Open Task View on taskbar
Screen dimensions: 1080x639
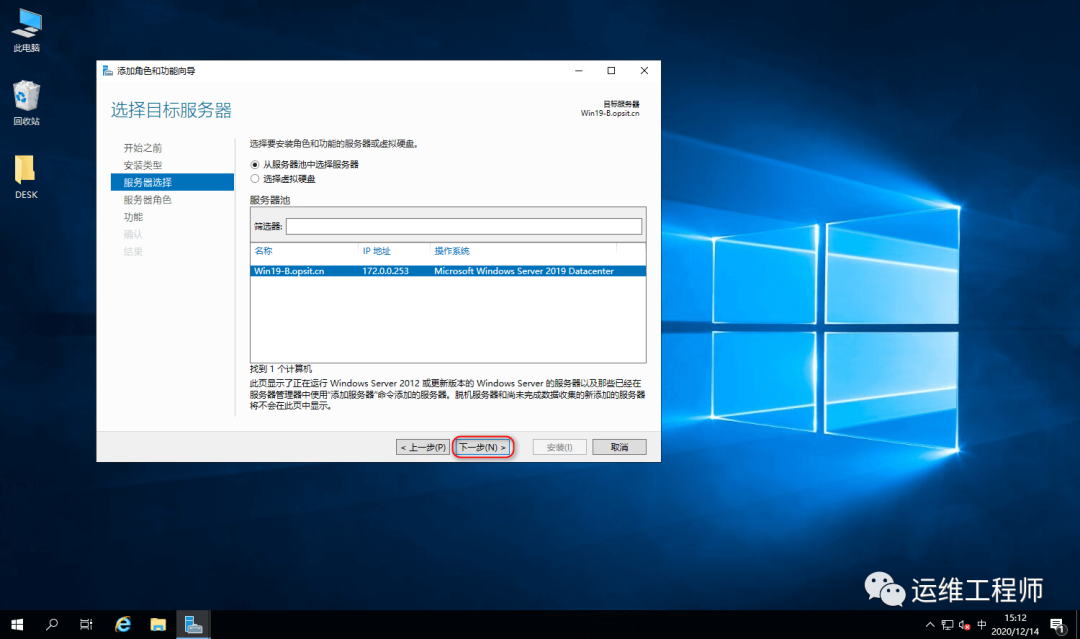86,625
